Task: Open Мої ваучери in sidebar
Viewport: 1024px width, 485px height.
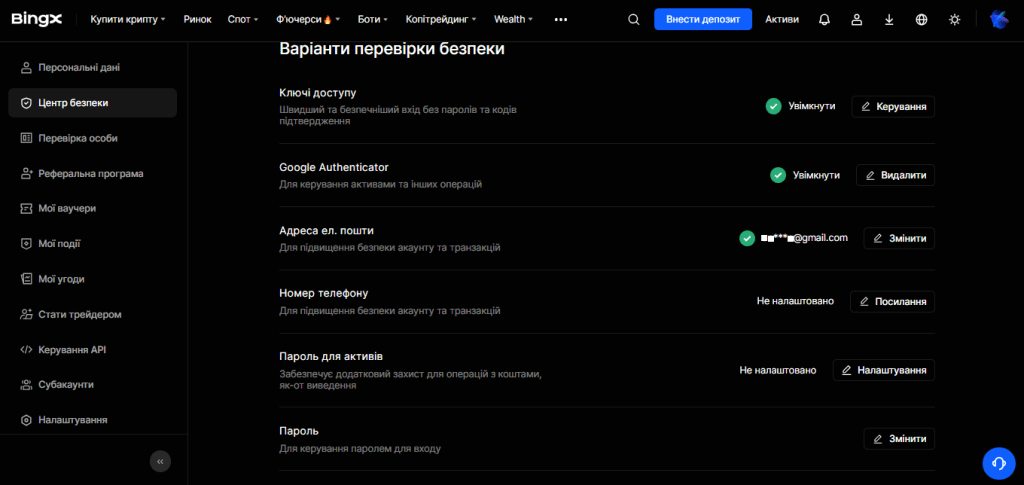Action: point(93,209)
